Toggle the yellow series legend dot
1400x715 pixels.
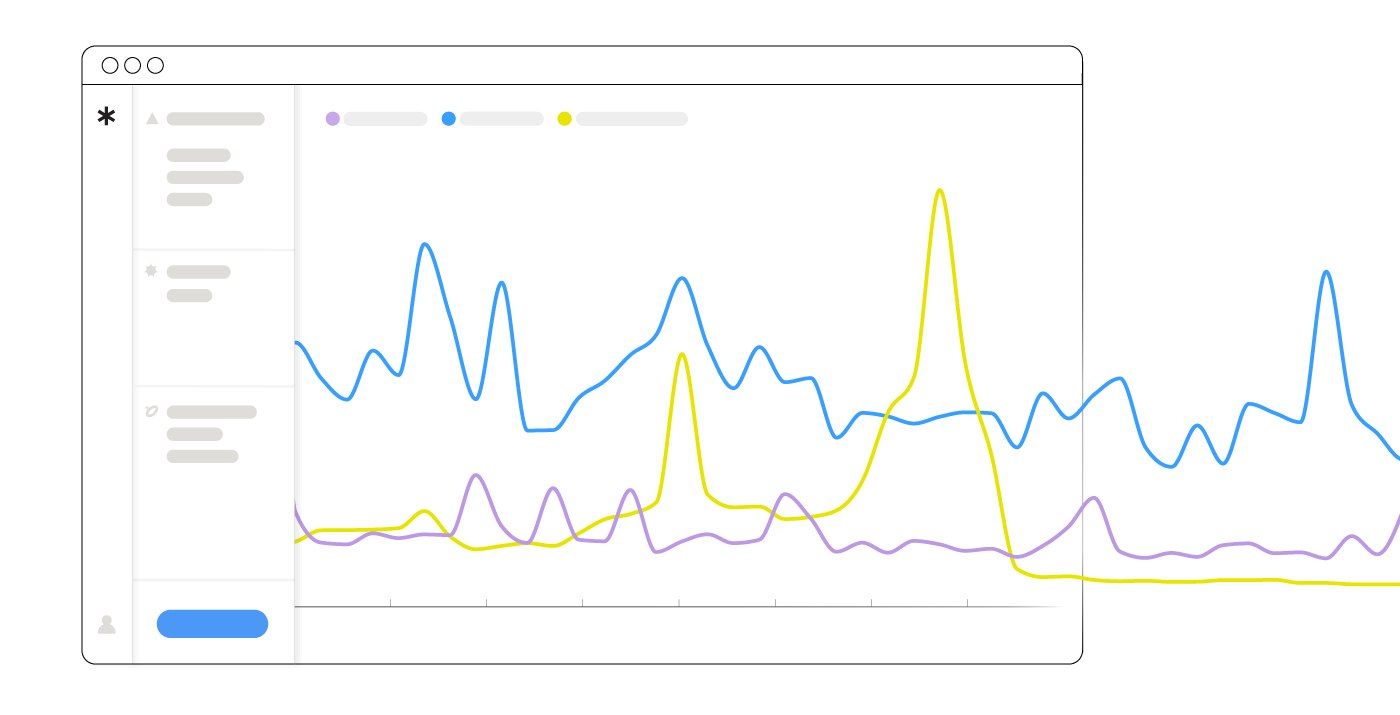564,119
